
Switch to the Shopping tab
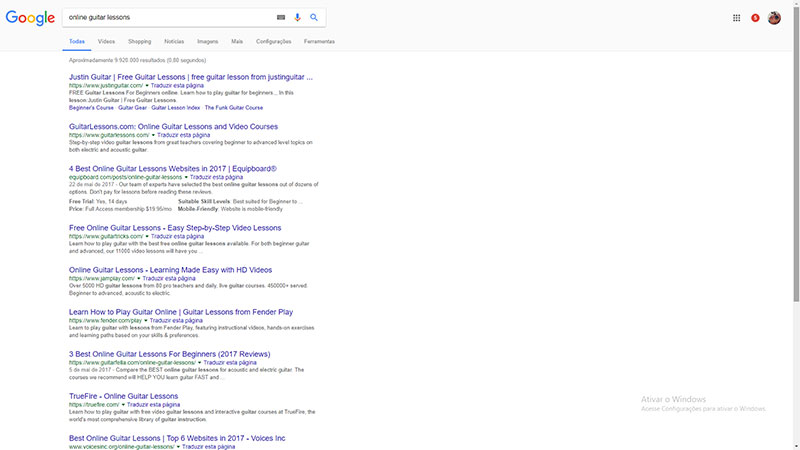(139, 41)
